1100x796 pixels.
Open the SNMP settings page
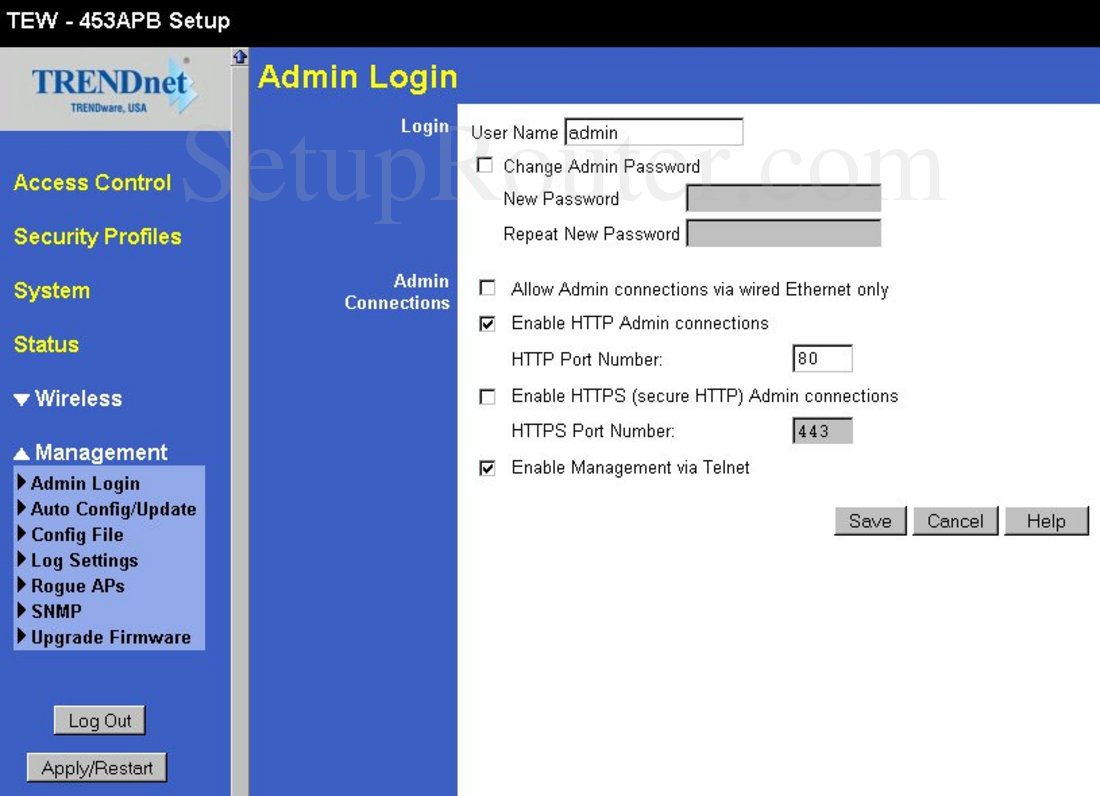point(58,611)
